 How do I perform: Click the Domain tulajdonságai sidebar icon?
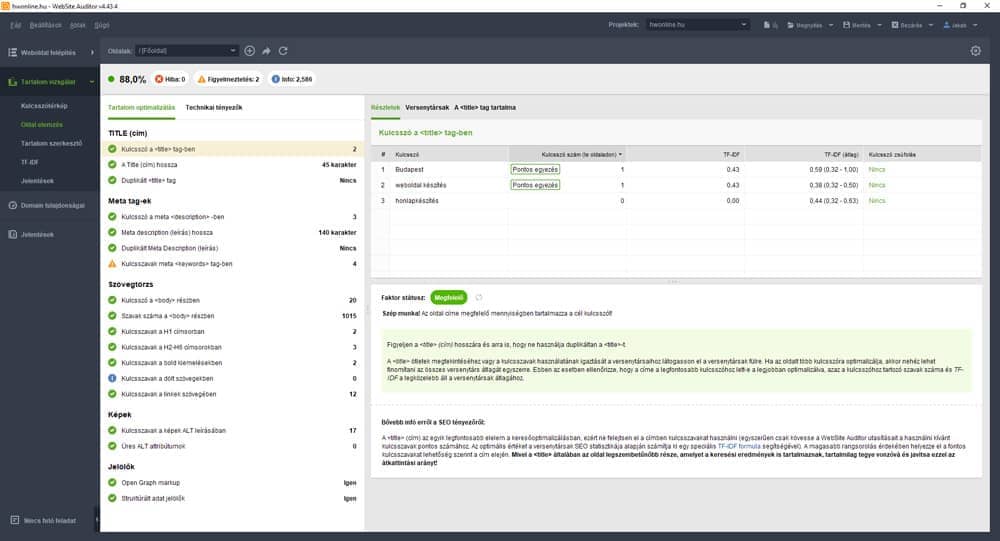[12, 205]
